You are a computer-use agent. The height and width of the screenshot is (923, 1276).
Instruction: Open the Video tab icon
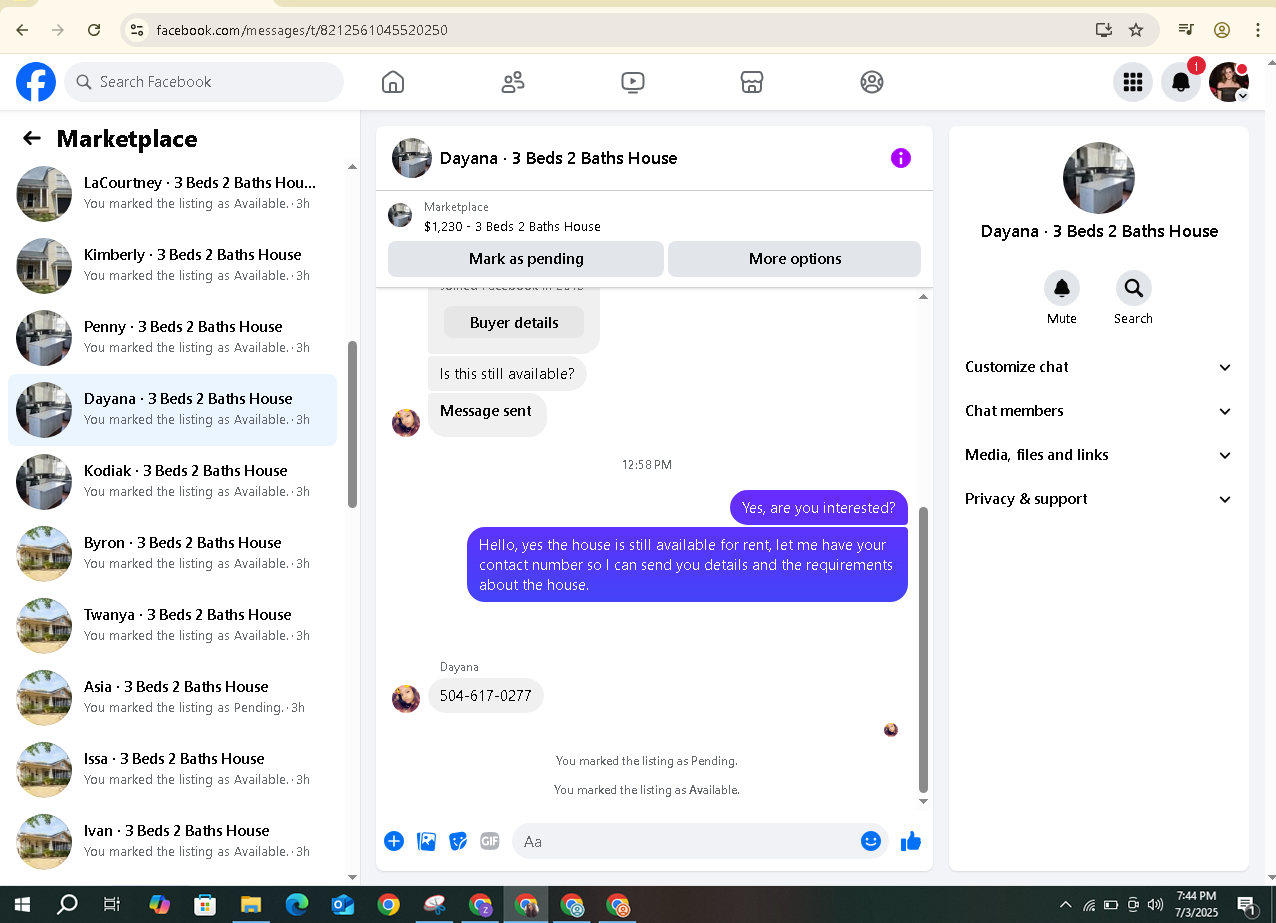tap(632, 82)
